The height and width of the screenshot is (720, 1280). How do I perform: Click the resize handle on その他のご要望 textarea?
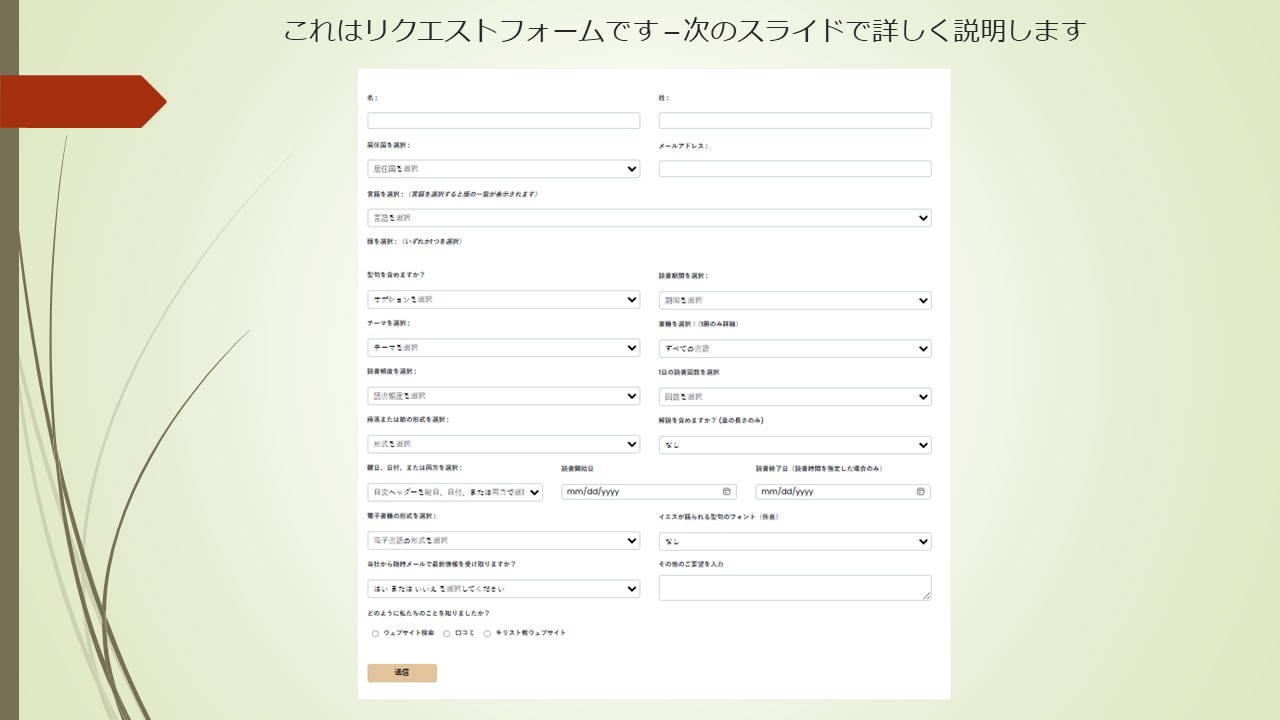(x=927, y=594)
